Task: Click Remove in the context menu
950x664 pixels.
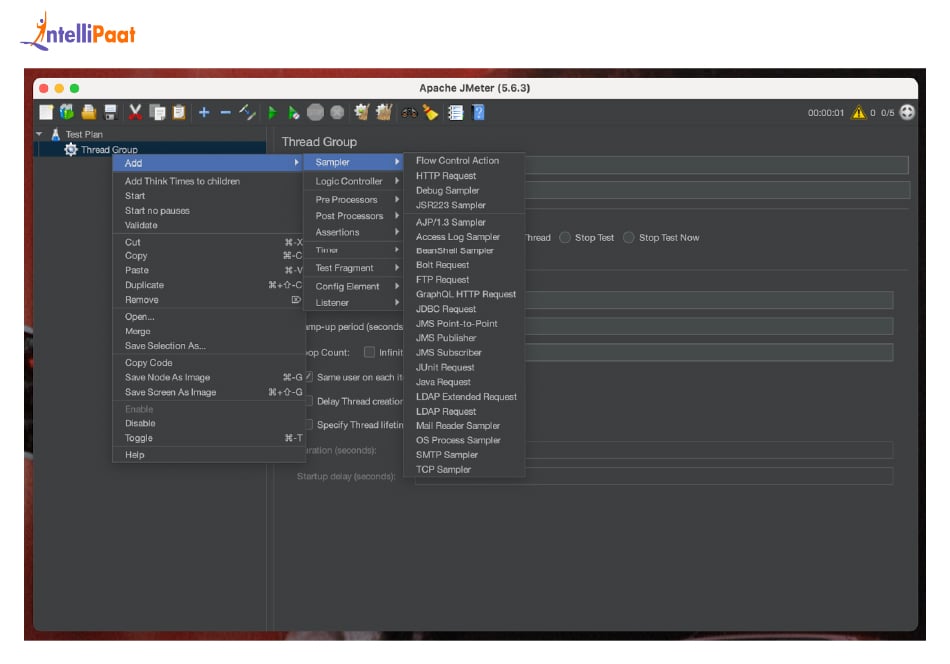Action: [207, 300]
